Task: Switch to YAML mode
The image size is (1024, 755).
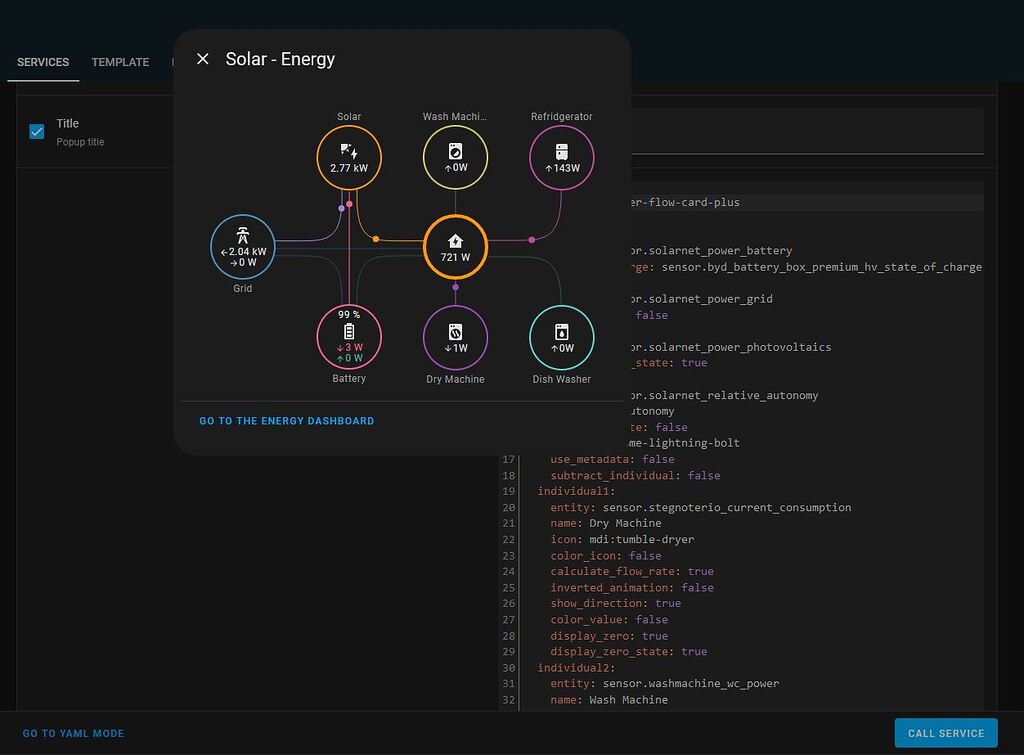Action: click(x=73, y=733)
